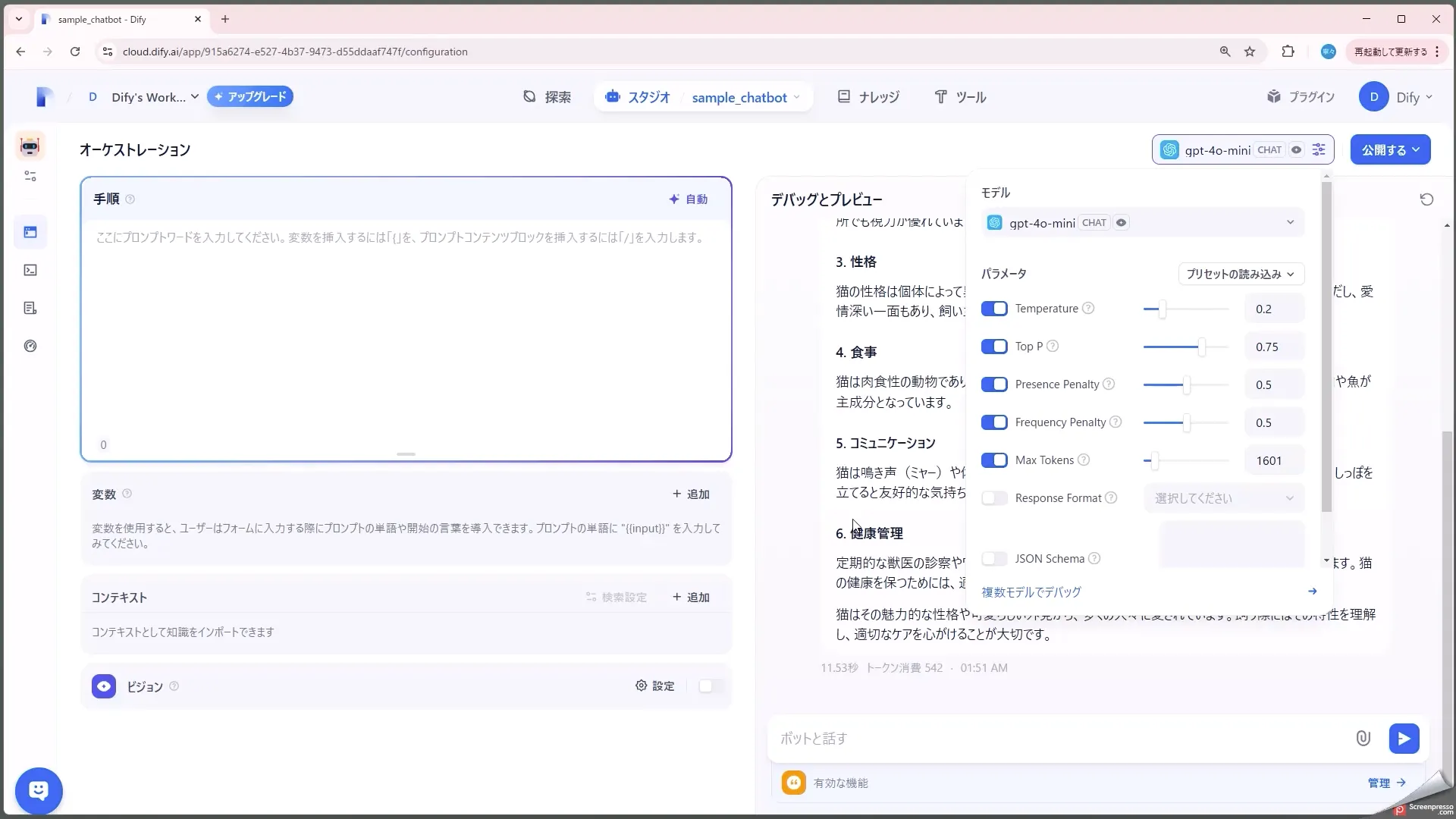Disable the Temperature parameter toggle
Screen dimensions: 1456x819
coord(995,308)
